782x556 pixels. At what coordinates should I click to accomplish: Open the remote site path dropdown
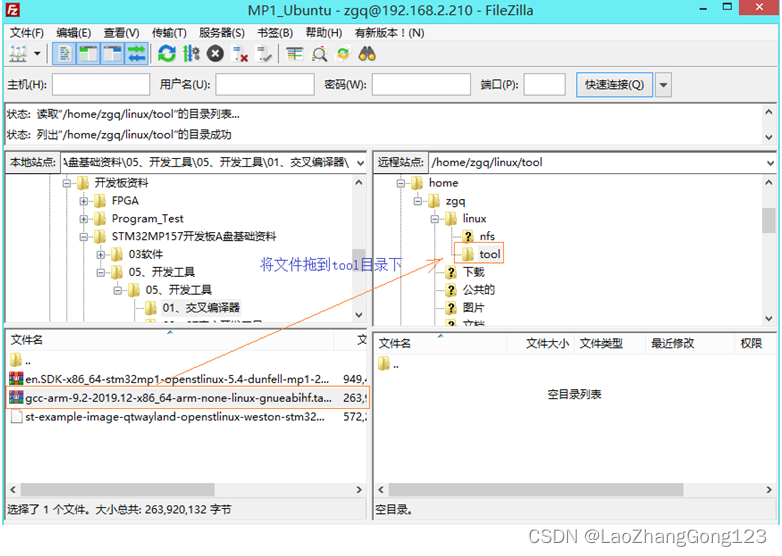pos(770,163)
